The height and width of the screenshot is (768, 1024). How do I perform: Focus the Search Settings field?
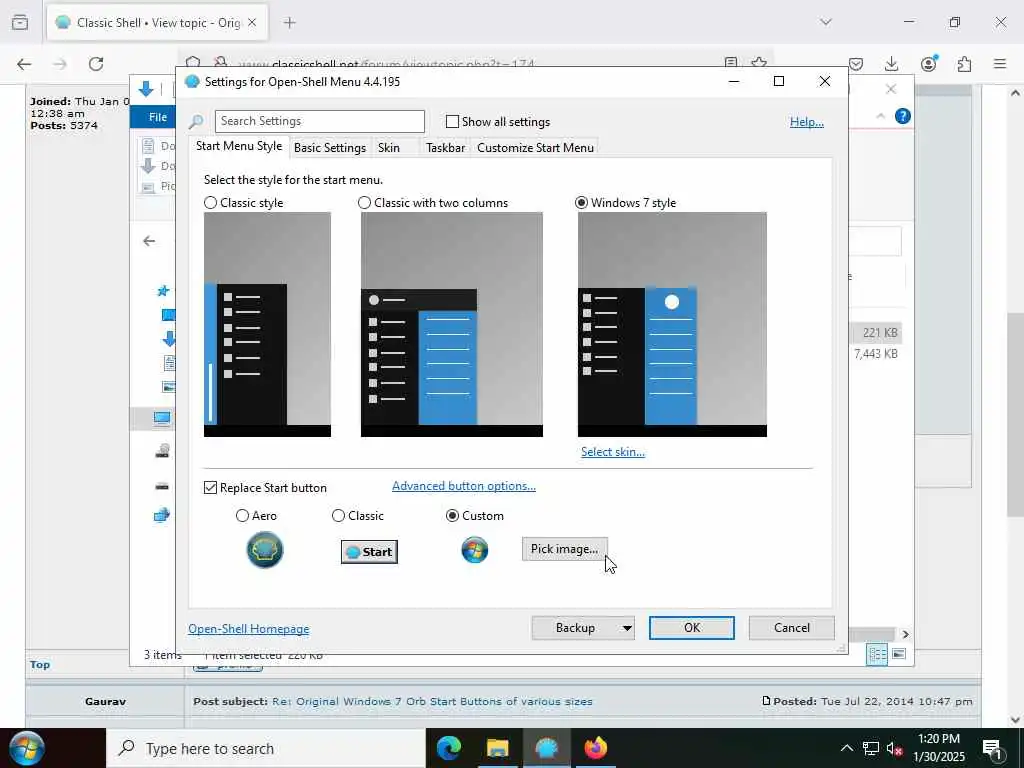pyautogui.click(x=319, y=121)
